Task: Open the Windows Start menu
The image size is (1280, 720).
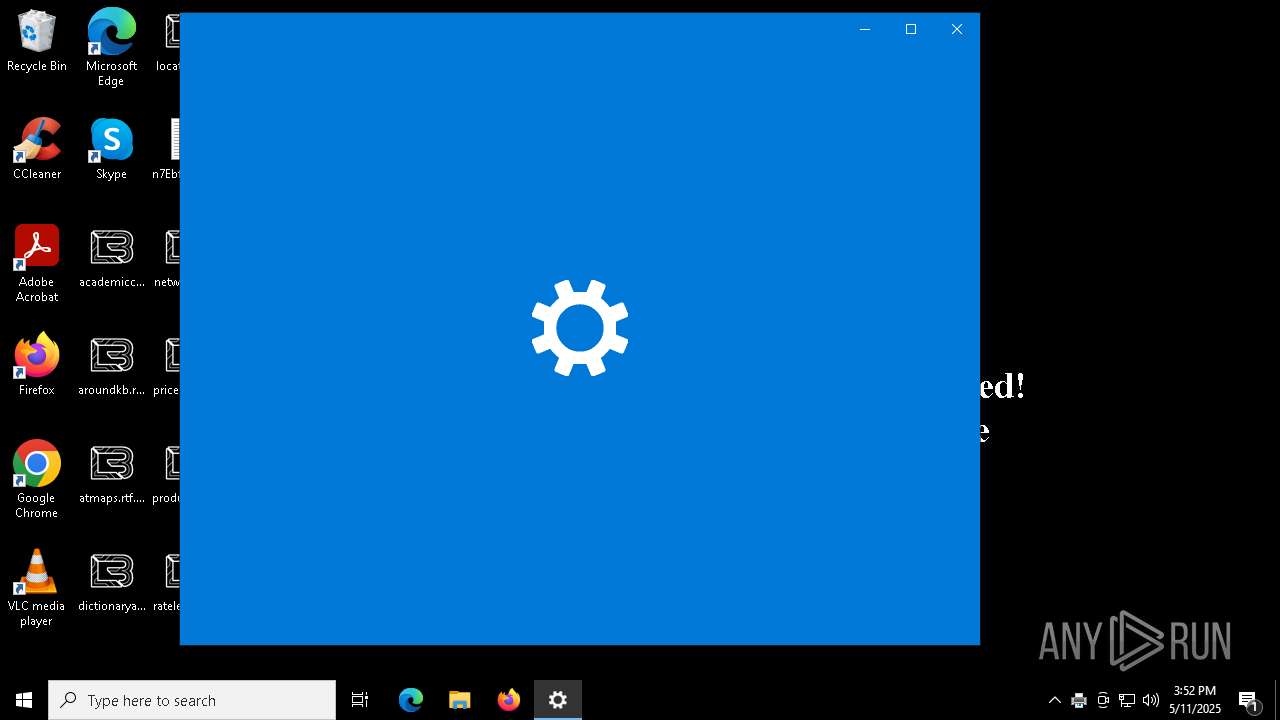Action: [x=24, y=700]
